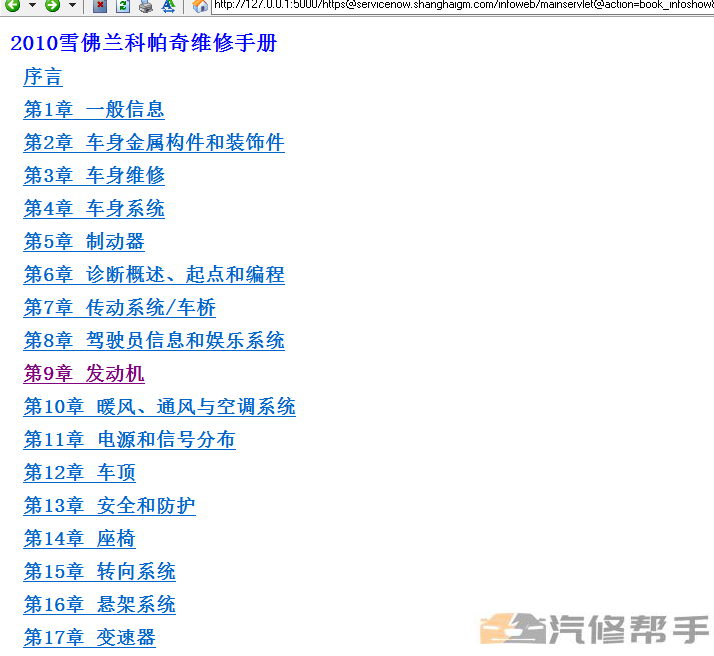714x656 pixels.
Task: Open 第3章 车身维修
Action: coord(94,176)
